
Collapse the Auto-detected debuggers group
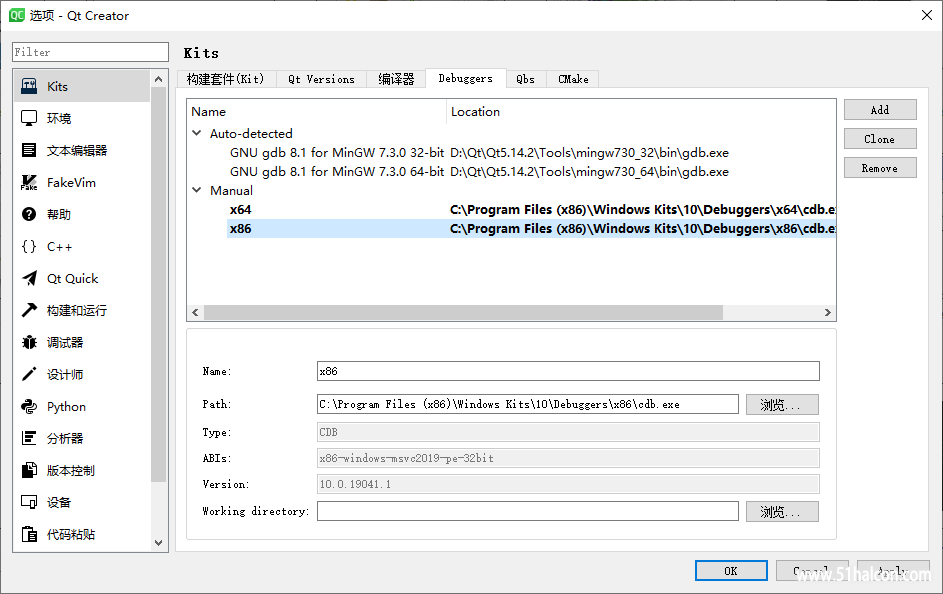tap(197, 133)
